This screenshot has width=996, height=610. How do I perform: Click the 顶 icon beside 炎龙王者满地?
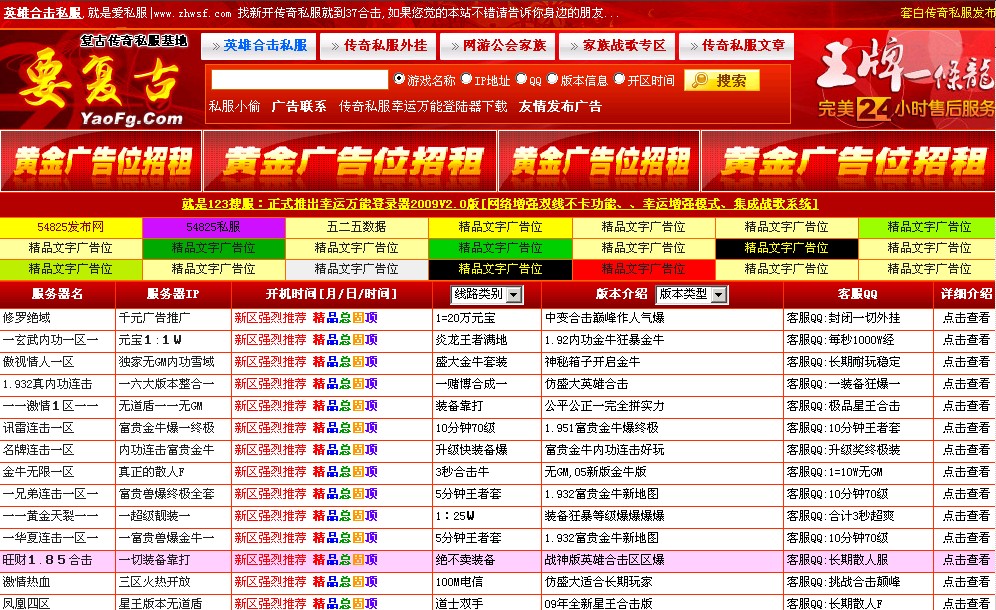click(x=370, y=339)
